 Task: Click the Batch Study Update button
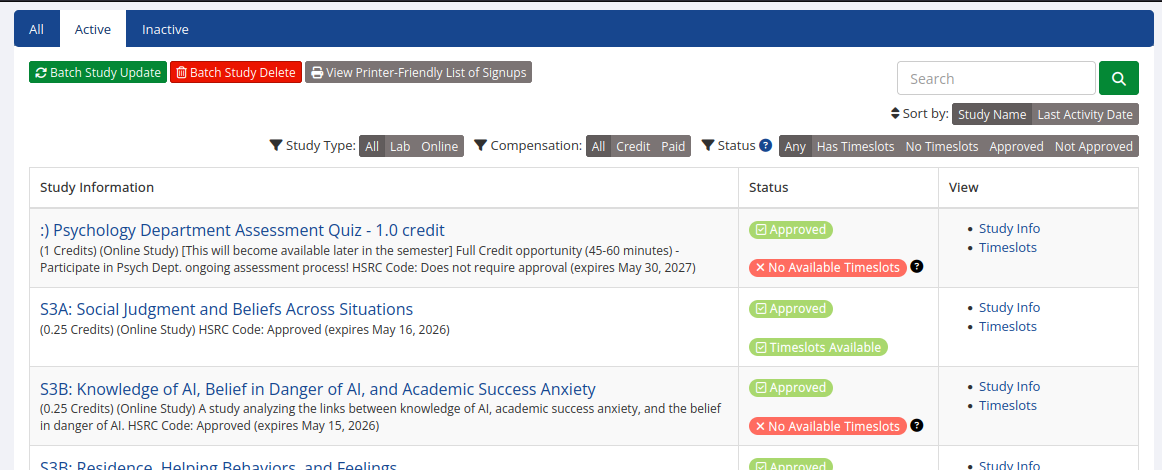click(98, 73)
